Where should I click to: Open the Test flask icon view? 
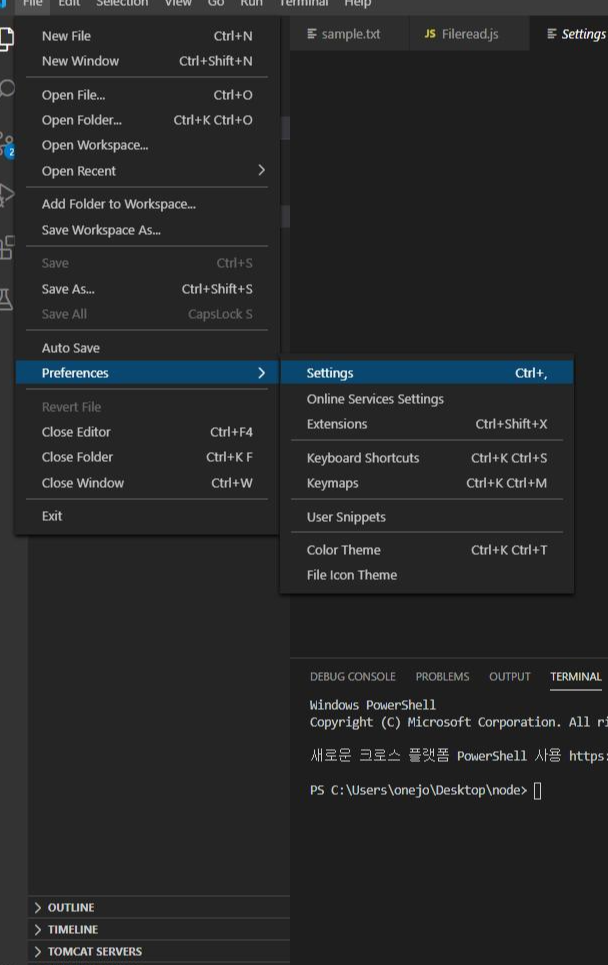coord(6,299)
